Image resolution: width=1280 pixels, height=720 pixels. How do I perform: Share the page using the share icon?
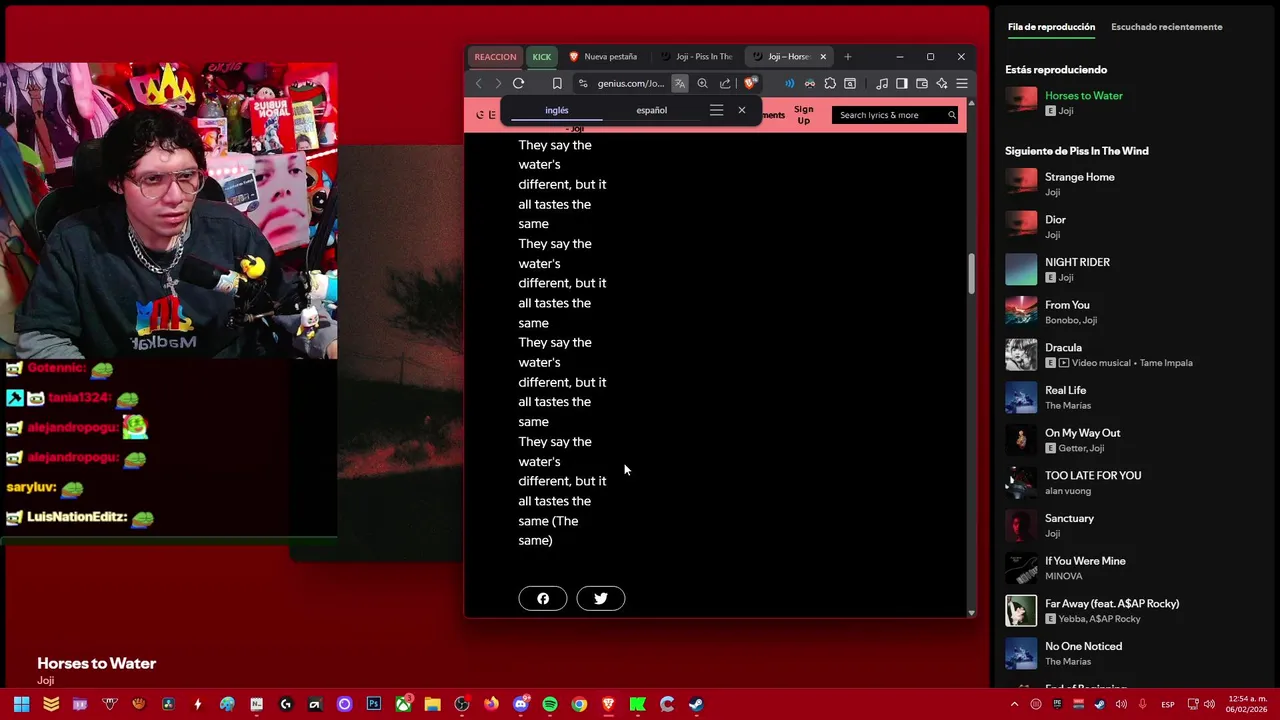(x=725, y=83)
